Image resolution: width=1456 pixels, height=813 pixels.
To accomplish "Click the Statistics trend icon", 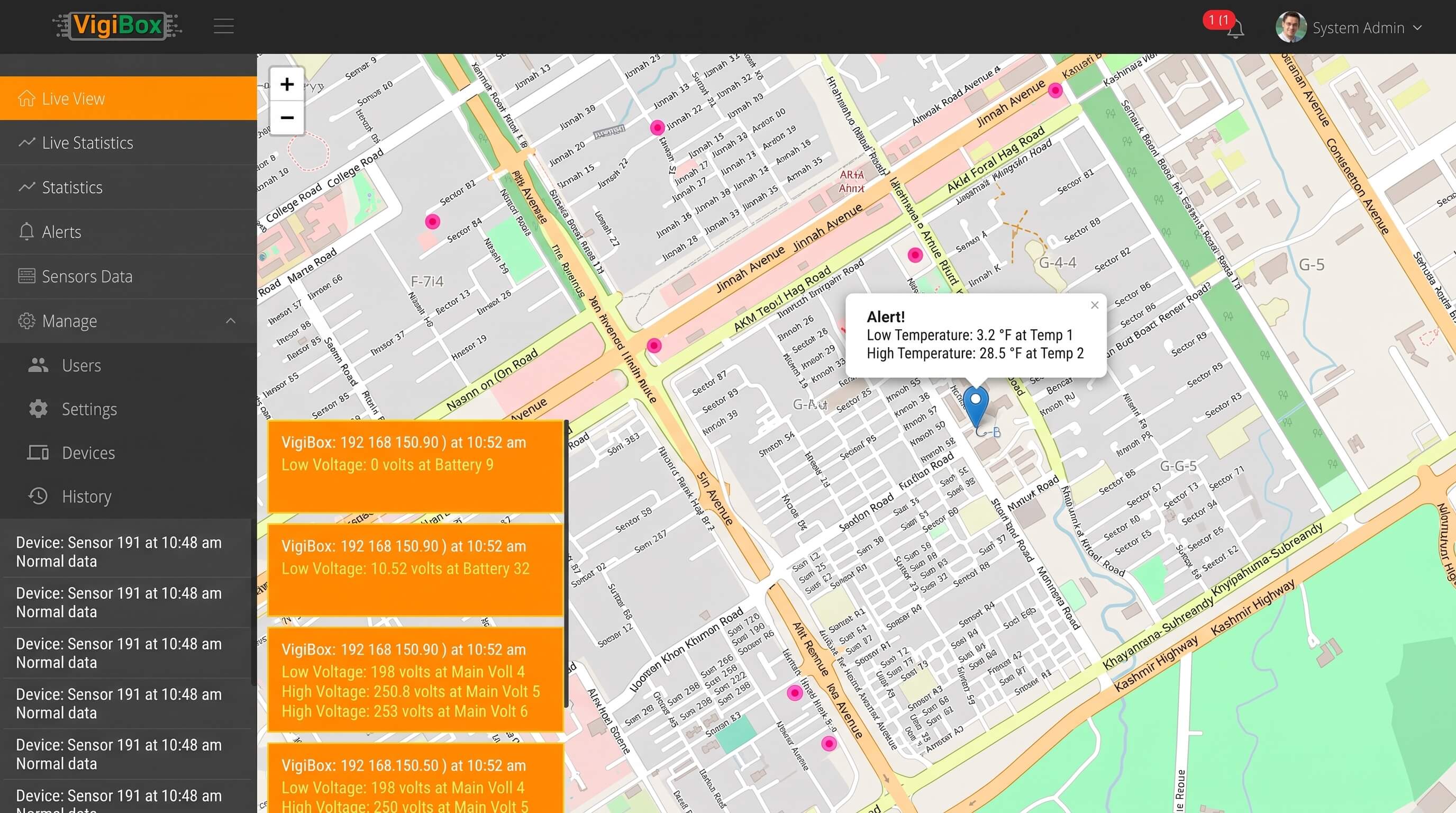I will 26,187.
